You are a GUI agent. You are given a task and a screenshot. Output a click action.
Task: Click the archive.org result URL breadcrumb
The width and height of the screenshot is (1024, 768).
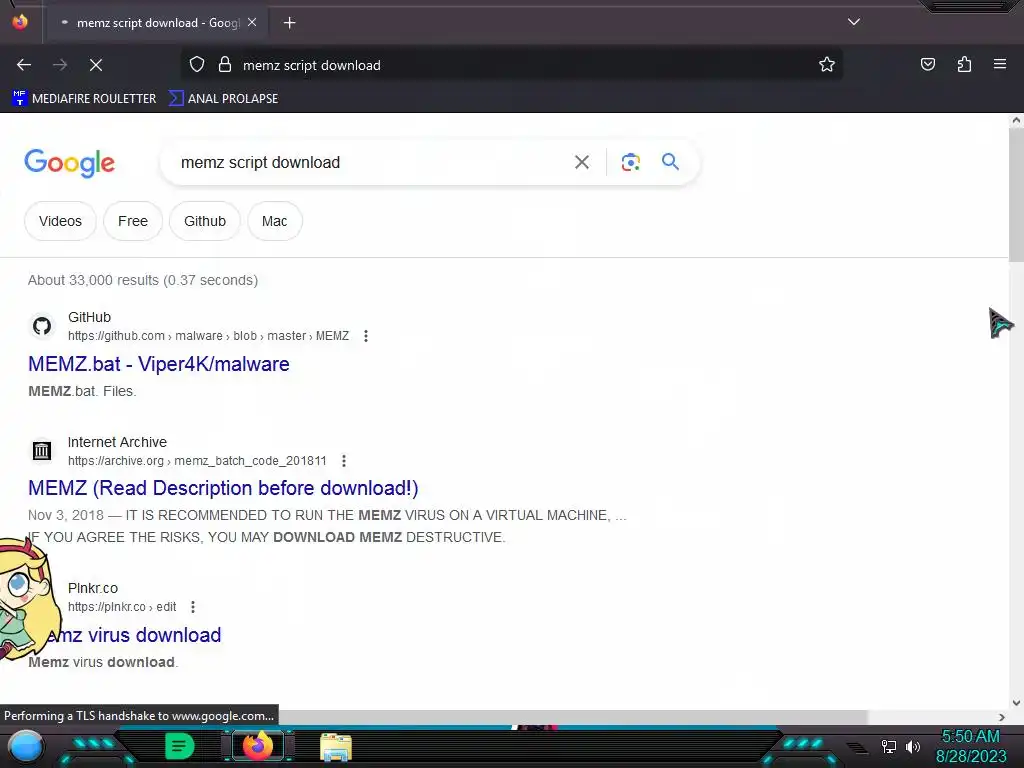click(x=197, y=461)
